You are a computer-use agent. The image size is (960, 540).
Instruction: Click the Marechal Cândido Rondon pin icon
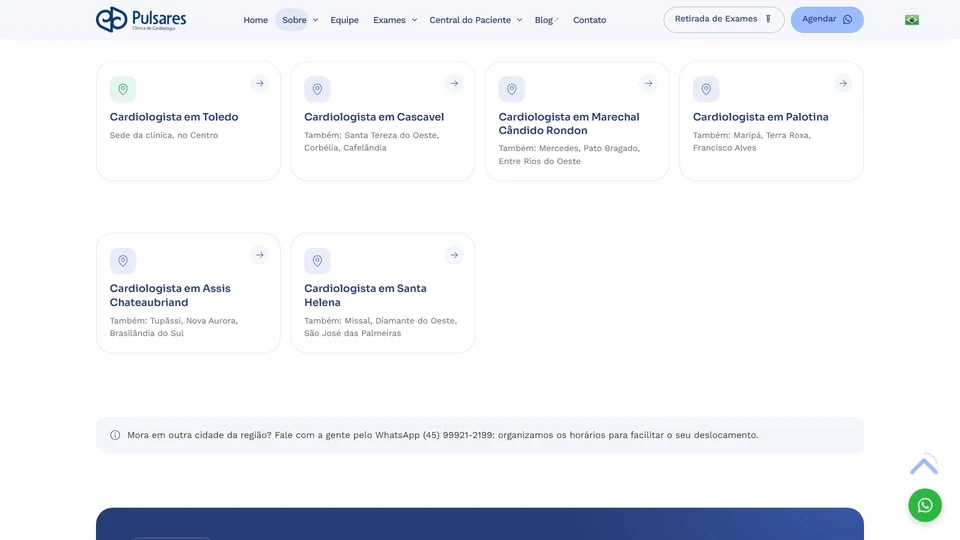pos(512,89)
